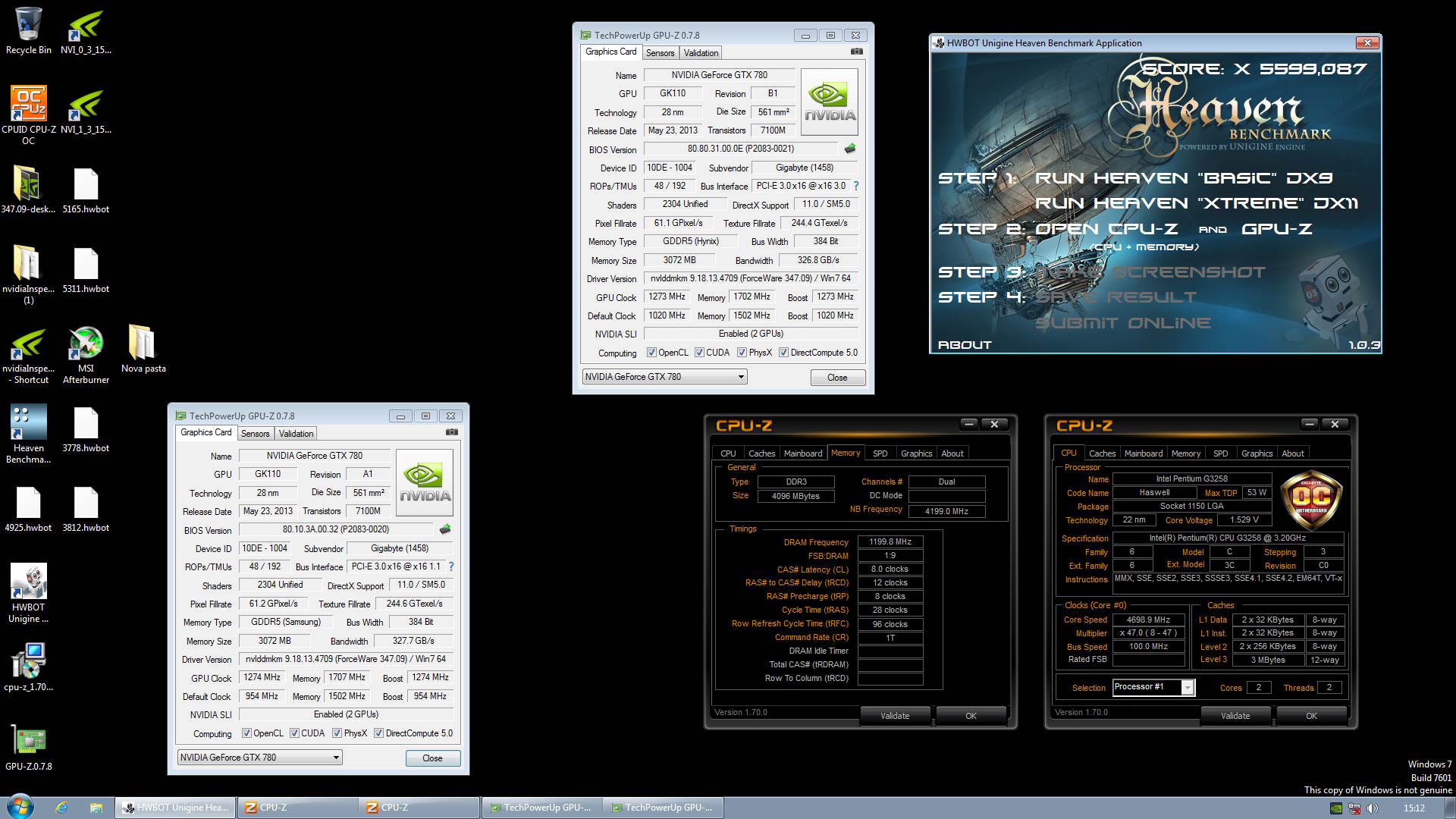The width and height of the screenshot is (1456, 819).
Task: Open the nvidiaInspector Shortcut desktop icon
Action: [x=28, y=356]
